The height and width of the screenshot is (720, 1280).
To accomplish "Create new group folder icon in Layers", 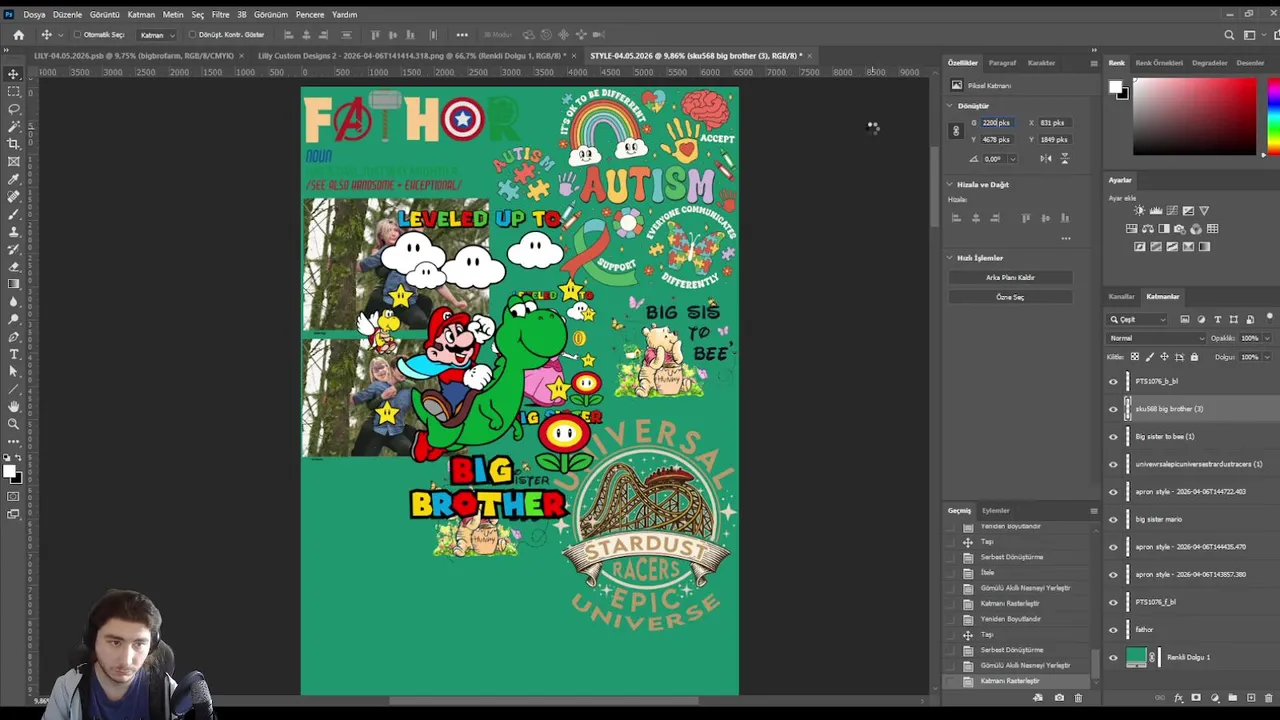I will pos(1232,698).
